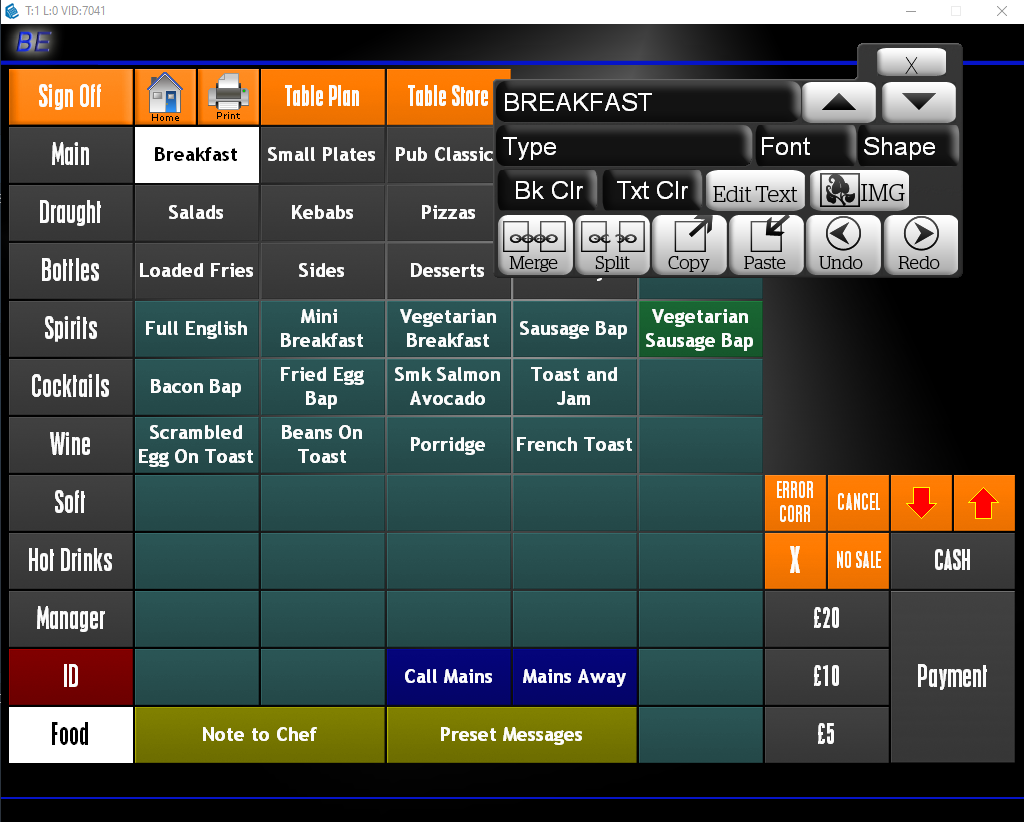
Task: Select the Hot Drinks category
Action: 71,561
